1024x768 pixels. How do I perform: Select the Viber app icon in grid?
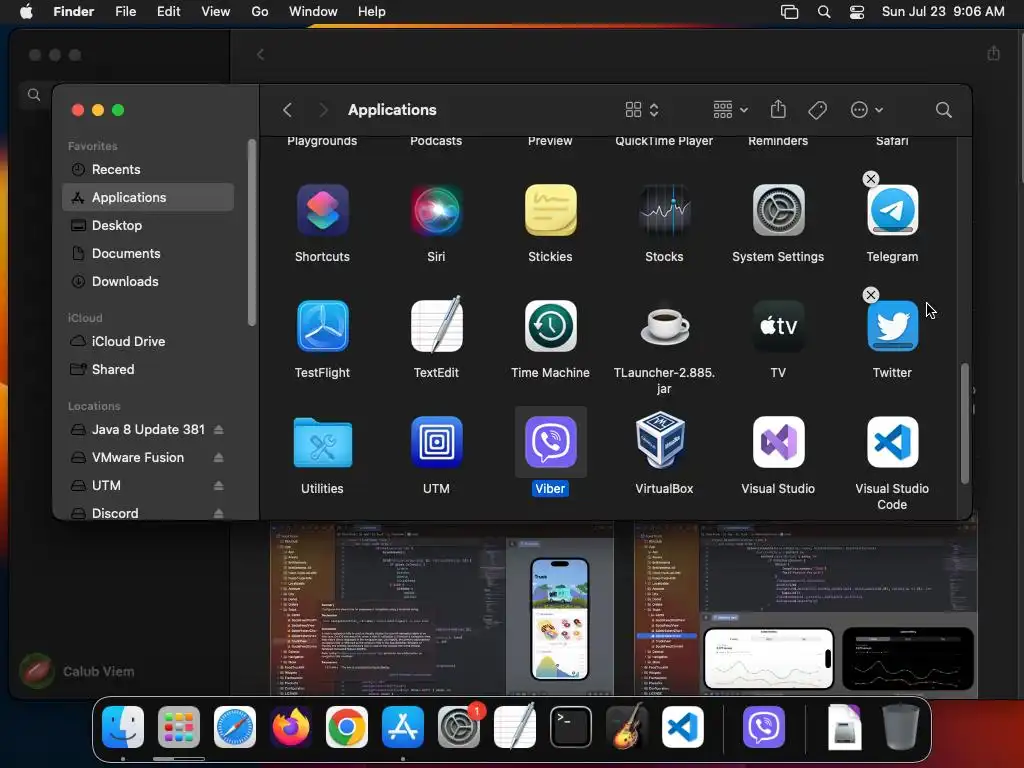pyautogui.click(x=551, y=442)
